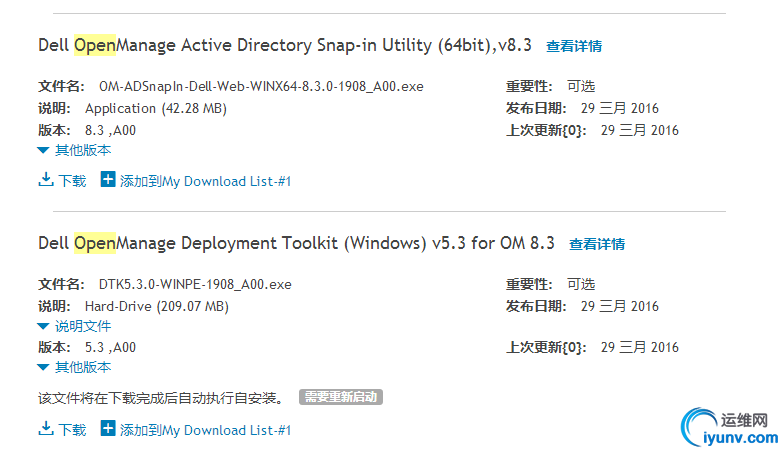Expand 其他版本 under Deployment Toolkit version 5.3
784x454 pixels.
tap(74, 367)
